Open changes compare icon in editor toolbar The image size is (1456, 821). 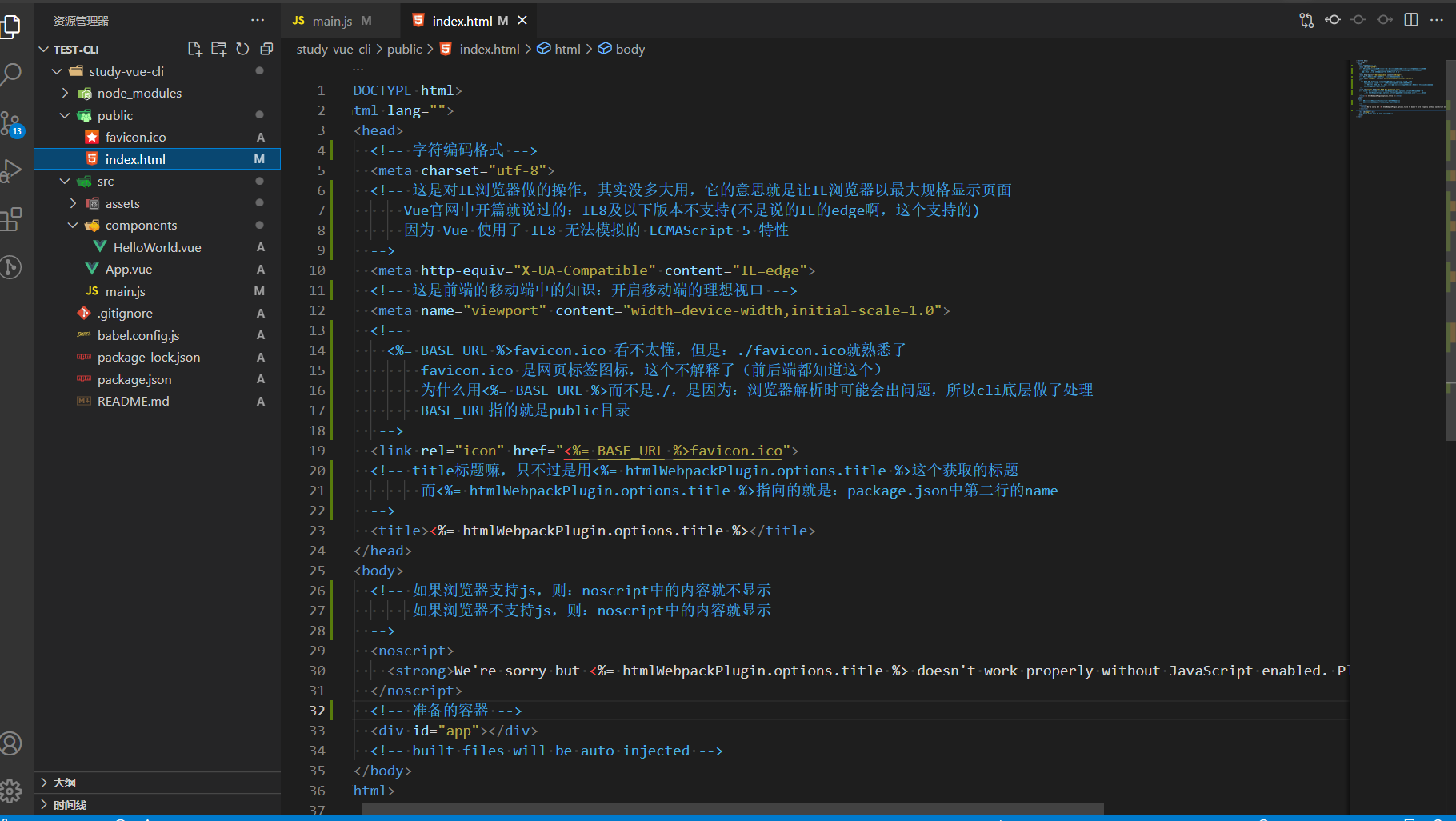pos(1306,20)
